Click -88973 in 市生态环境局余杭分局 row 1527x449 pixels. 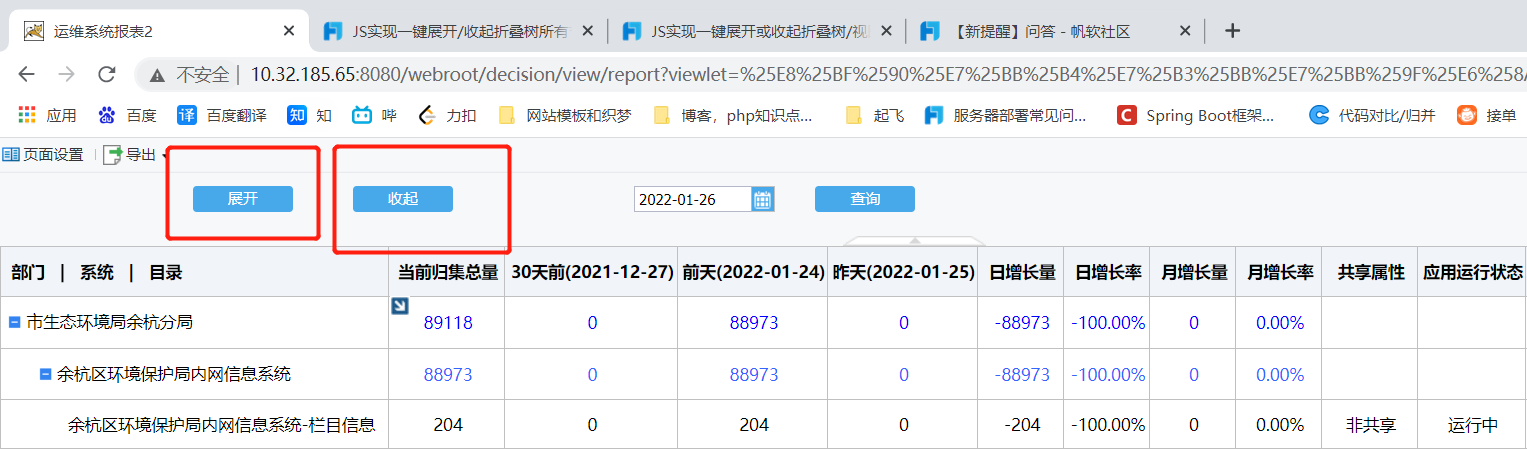pos(1022,323)
